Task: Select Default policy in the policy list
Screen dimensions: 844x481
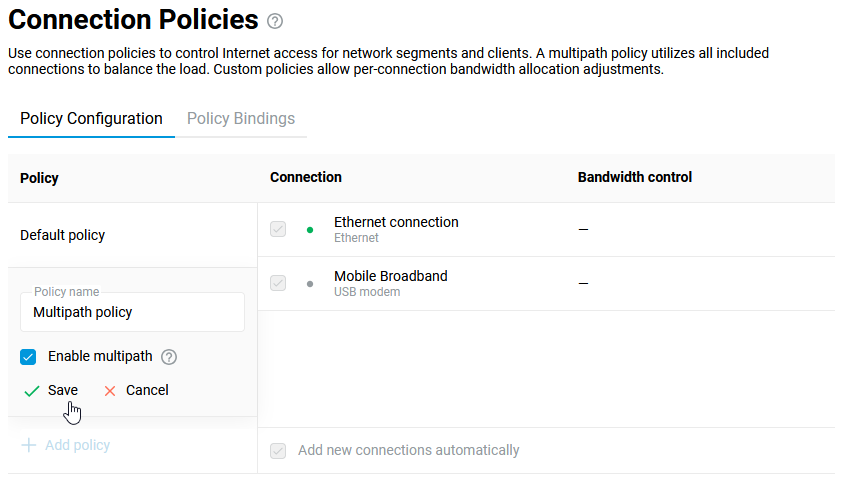Action: click(x=62, y=236)
